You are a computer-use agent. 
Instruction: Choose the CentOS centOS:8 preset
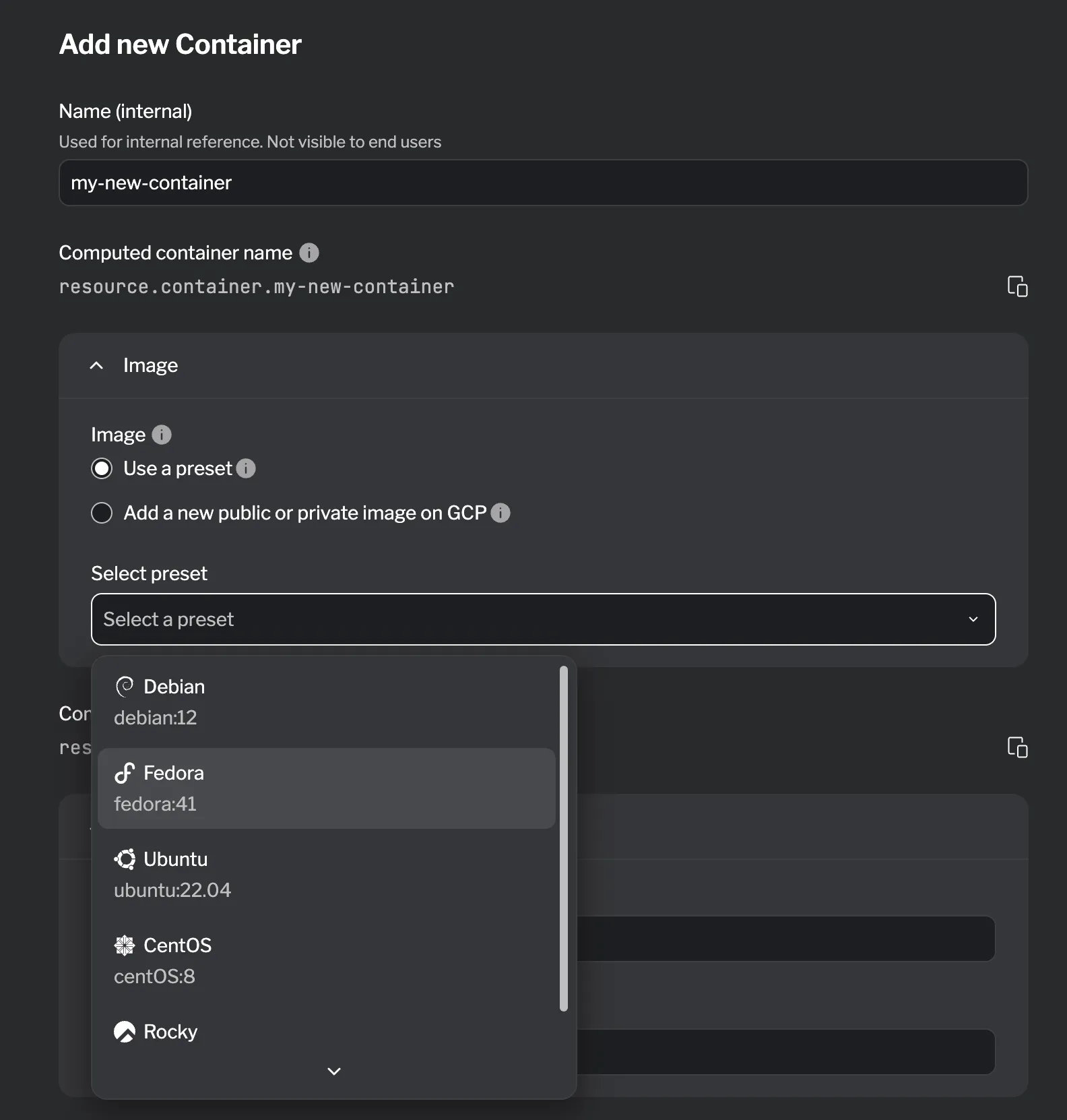point(327,961)
